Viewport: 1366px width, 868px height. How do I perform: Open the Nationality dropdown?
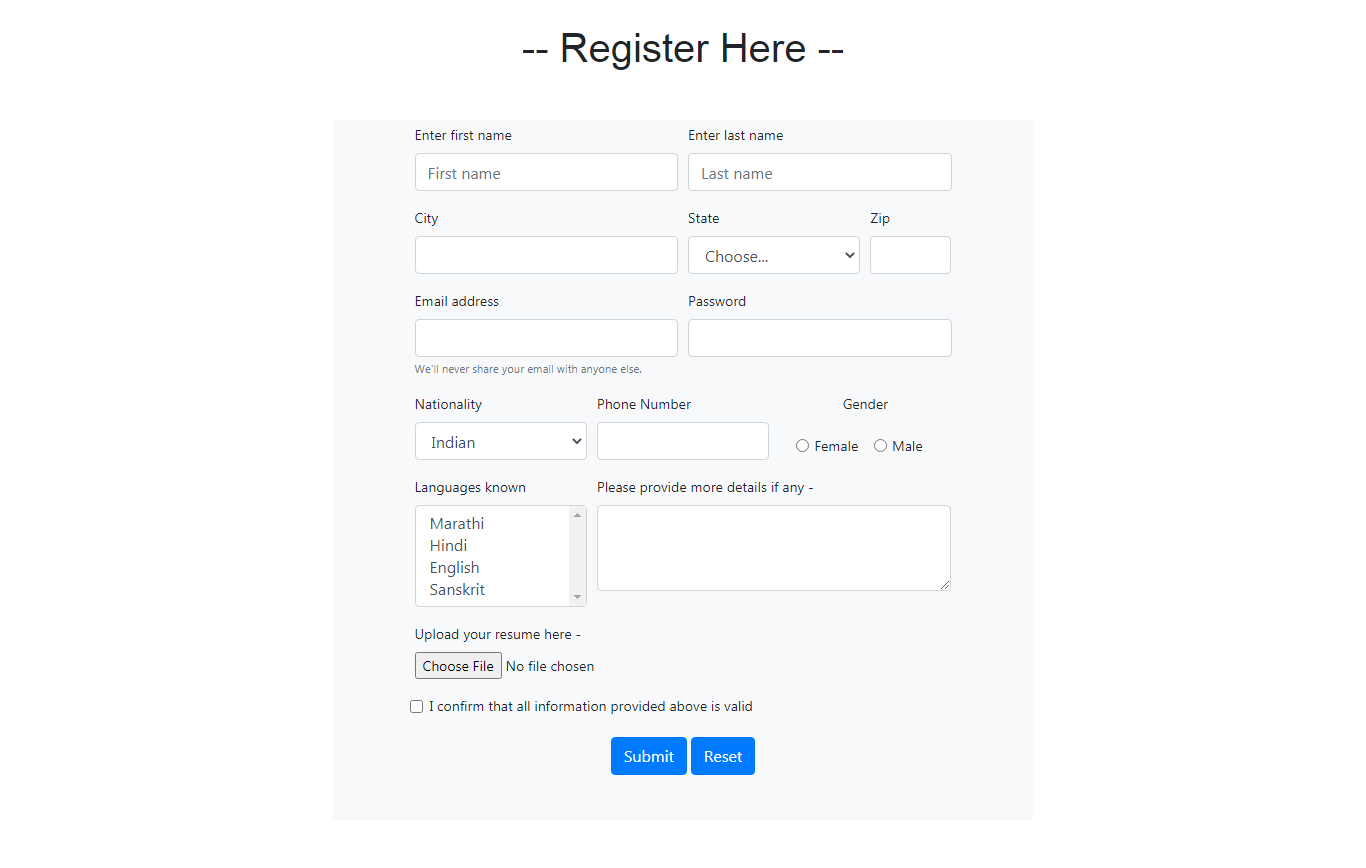pyautogui.click(x=500, y=441)
